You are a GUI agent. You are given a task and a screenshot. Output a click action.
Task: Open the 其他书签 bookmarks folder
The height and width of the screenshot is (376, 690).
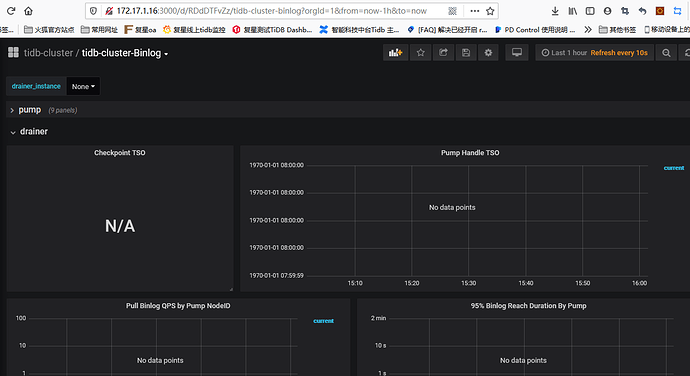pos(618,29)
